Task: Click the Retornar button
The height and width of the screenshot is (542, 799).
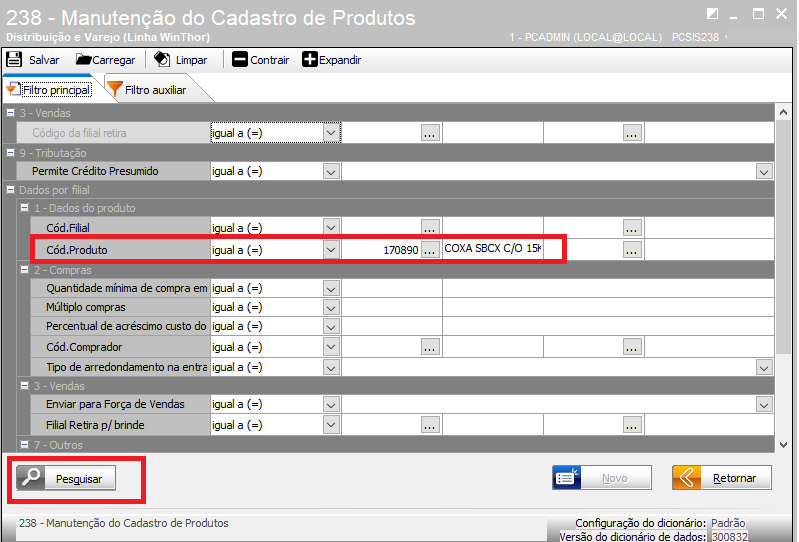Action: [722, 478]
